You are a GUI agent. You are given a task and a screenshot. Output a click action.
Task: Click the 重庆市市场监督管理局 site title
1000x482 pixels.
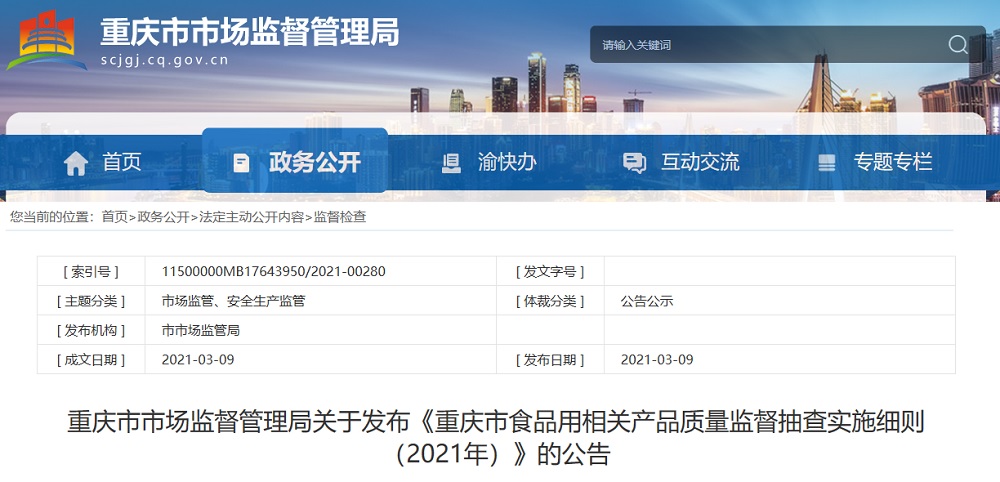[x=249, y=32]
